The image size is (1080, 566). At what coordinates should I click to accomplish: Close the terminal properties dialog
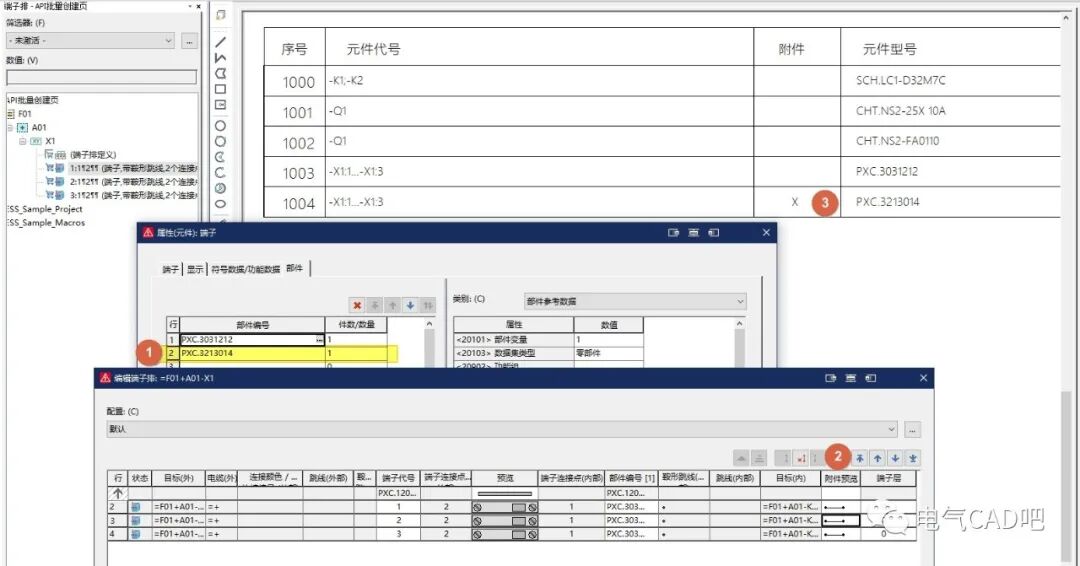click(766, 233)
